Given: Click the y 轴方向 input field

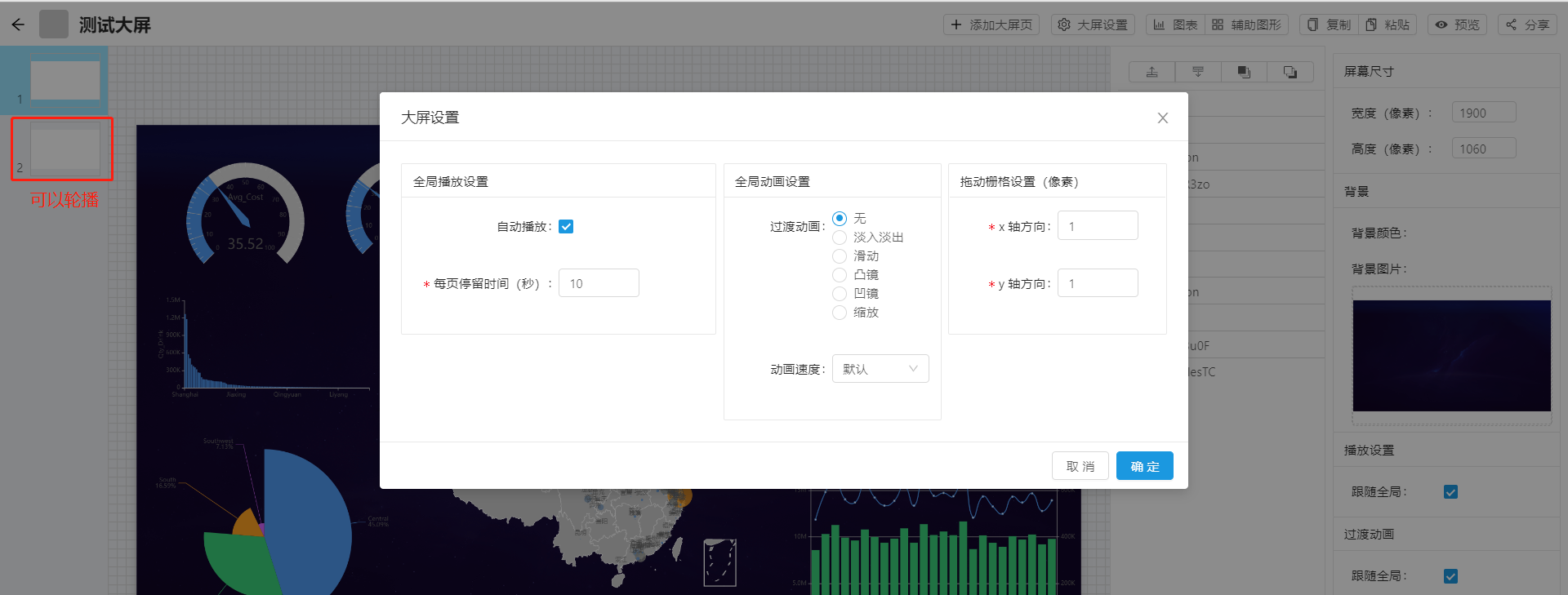Looking at the screenshot, I should 1098,283.
